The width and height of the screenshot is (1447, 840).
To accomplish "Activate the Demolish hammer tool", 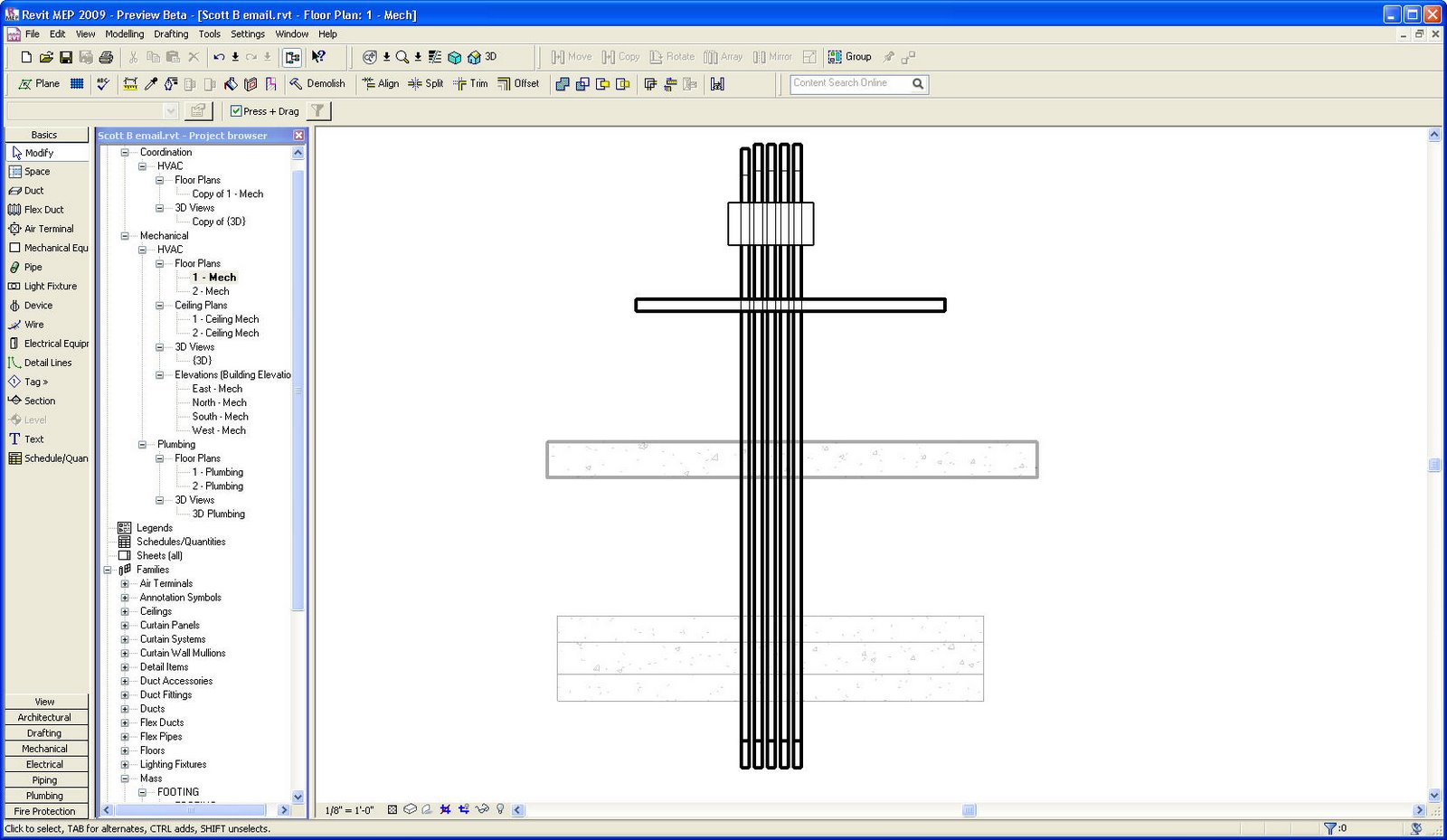I will tap(317, 84).
